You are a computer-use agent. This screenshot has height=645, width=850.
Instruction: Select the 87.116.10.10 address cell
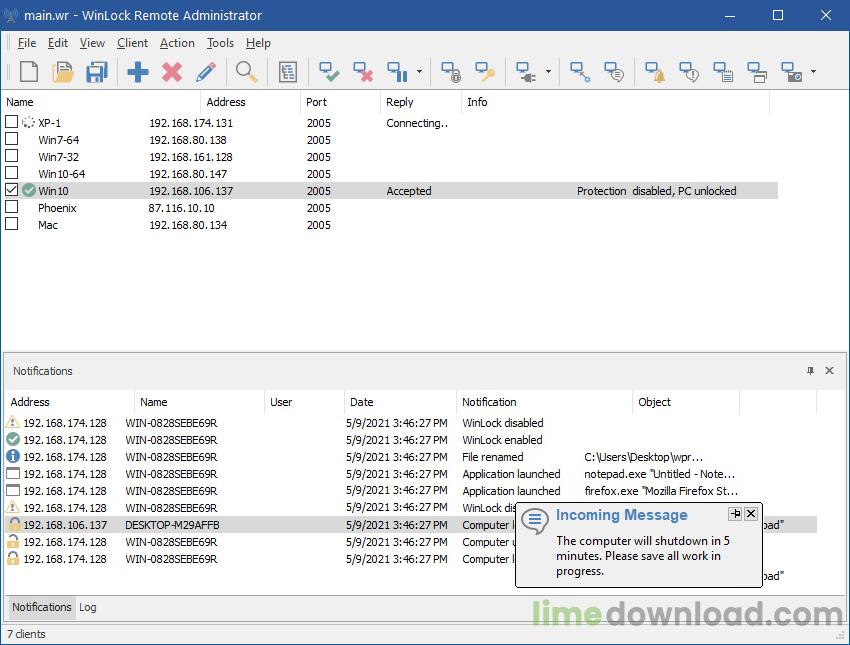point(182,208)
